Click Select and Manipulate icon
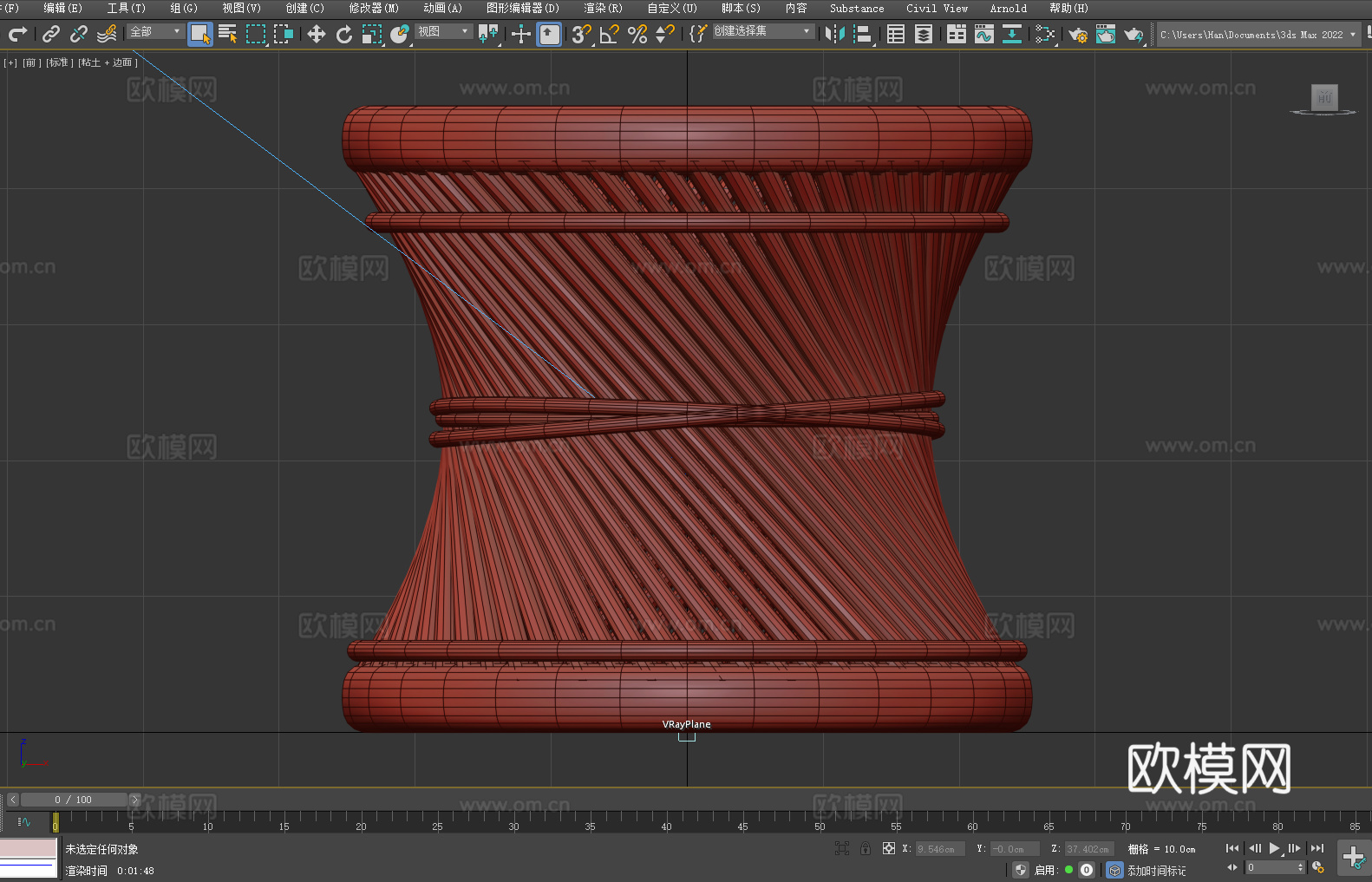This screenshot has width=1372, height=882. 521,34
